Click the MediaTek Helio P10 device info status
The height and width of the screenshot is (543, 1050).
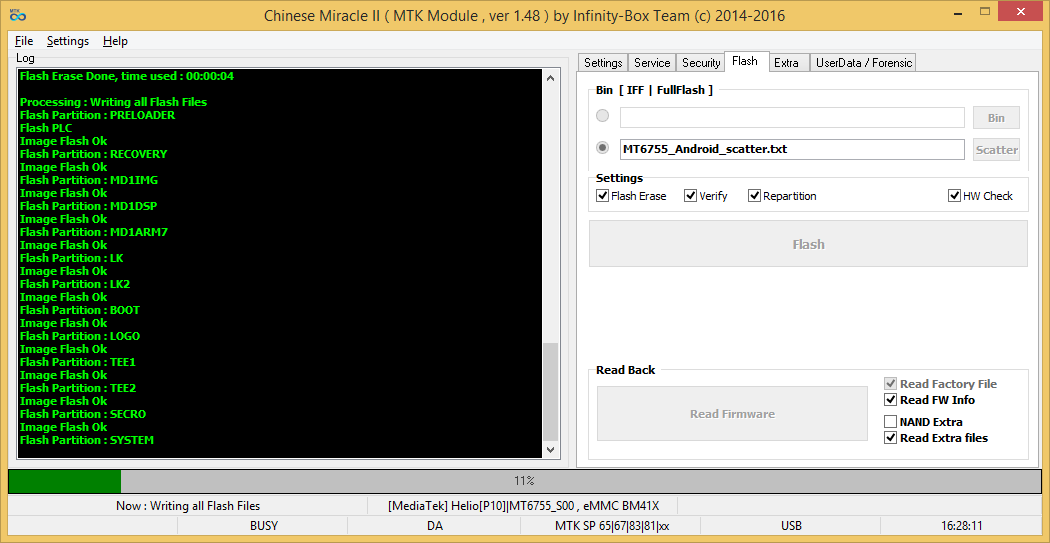[523, 506]
